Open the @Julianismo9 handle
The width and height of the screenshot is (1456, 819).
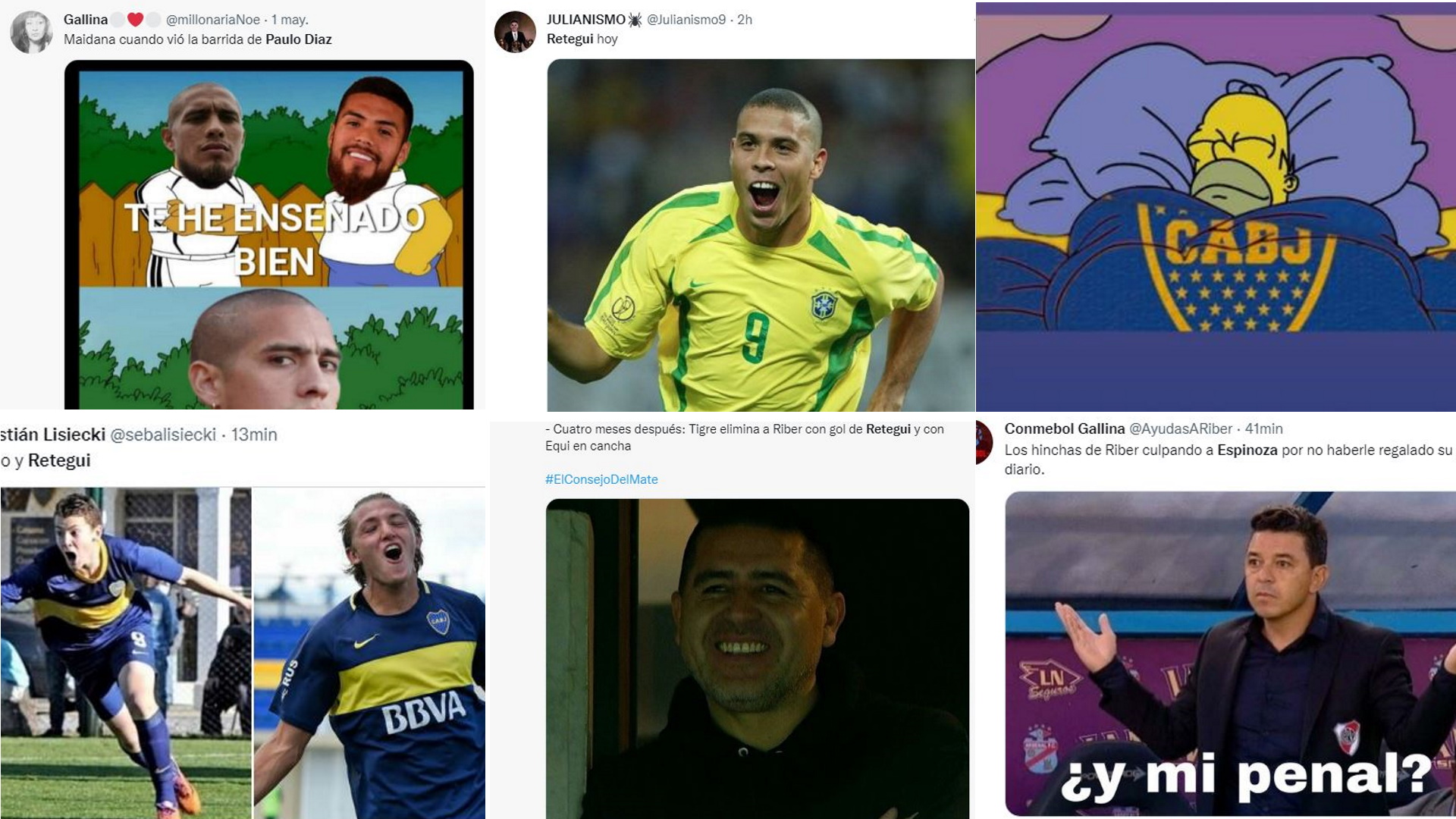point(686,20)
